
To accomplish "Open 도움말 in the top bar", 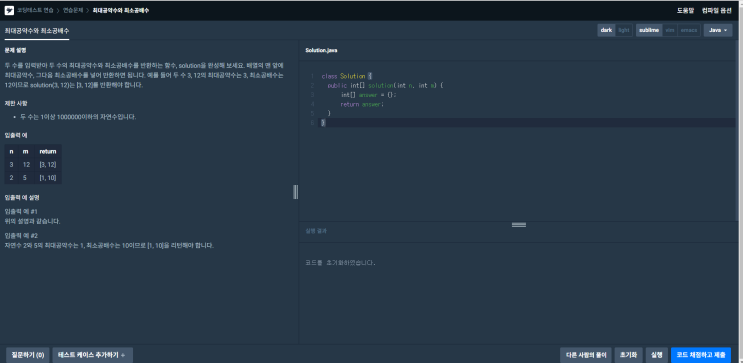I will pos(685,10).
